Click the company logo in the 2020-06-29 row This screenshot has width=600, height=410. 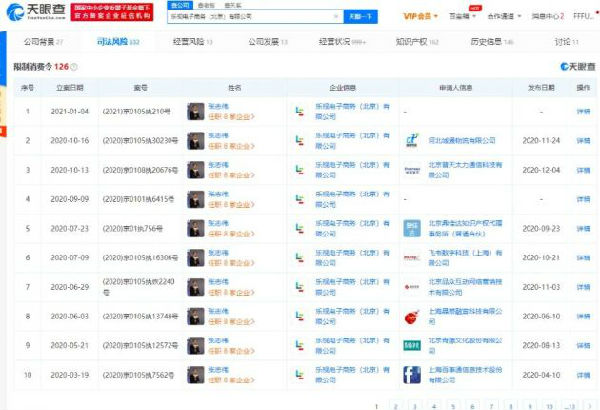coord(300,287)
